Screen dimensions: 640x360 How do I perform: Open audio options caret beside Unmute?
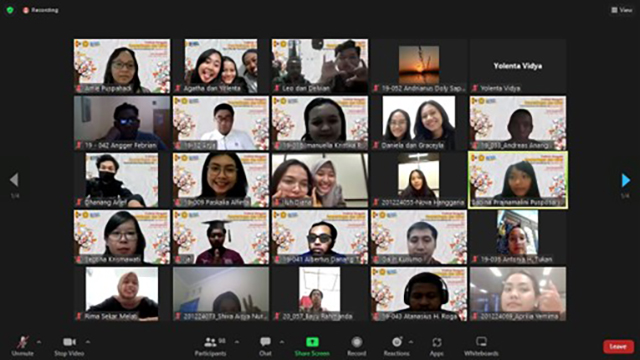coord(39,342)
